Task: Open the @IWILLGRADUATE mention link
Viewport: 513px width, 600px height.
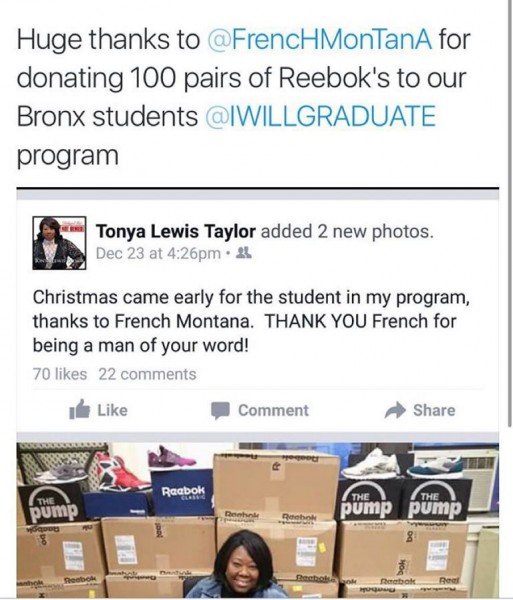Action: [x=321, y=116]
